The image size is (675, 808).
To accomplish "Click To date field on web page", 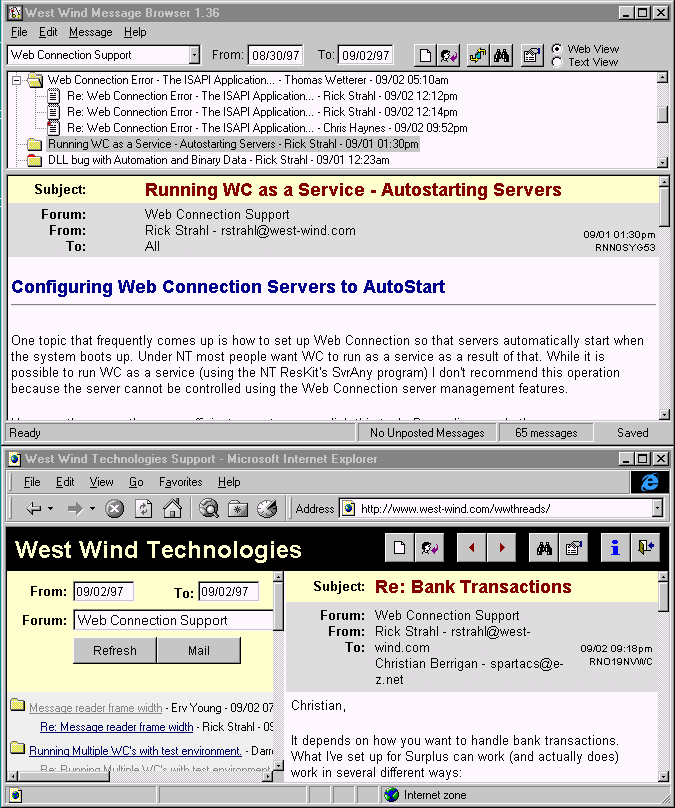I will coord(228,592).
